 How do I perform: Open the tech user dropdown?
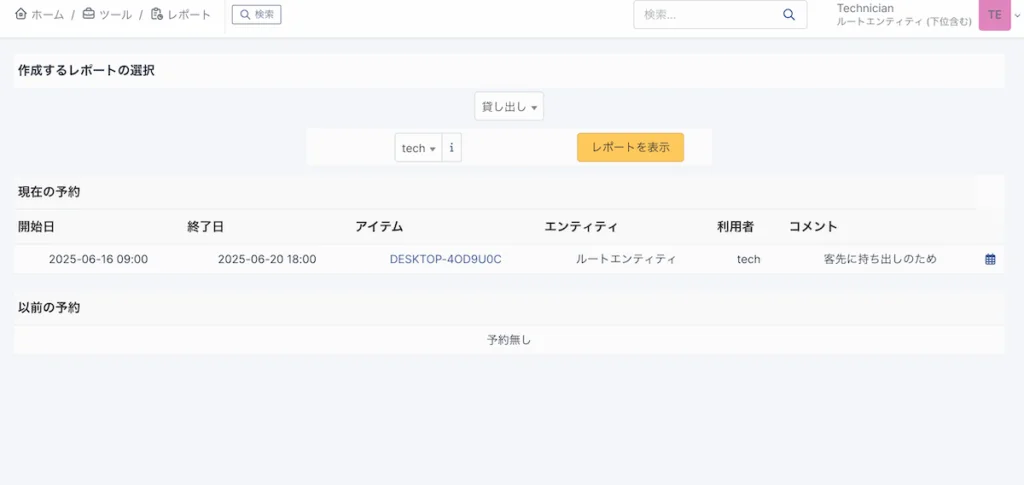[x=419, y=148]
